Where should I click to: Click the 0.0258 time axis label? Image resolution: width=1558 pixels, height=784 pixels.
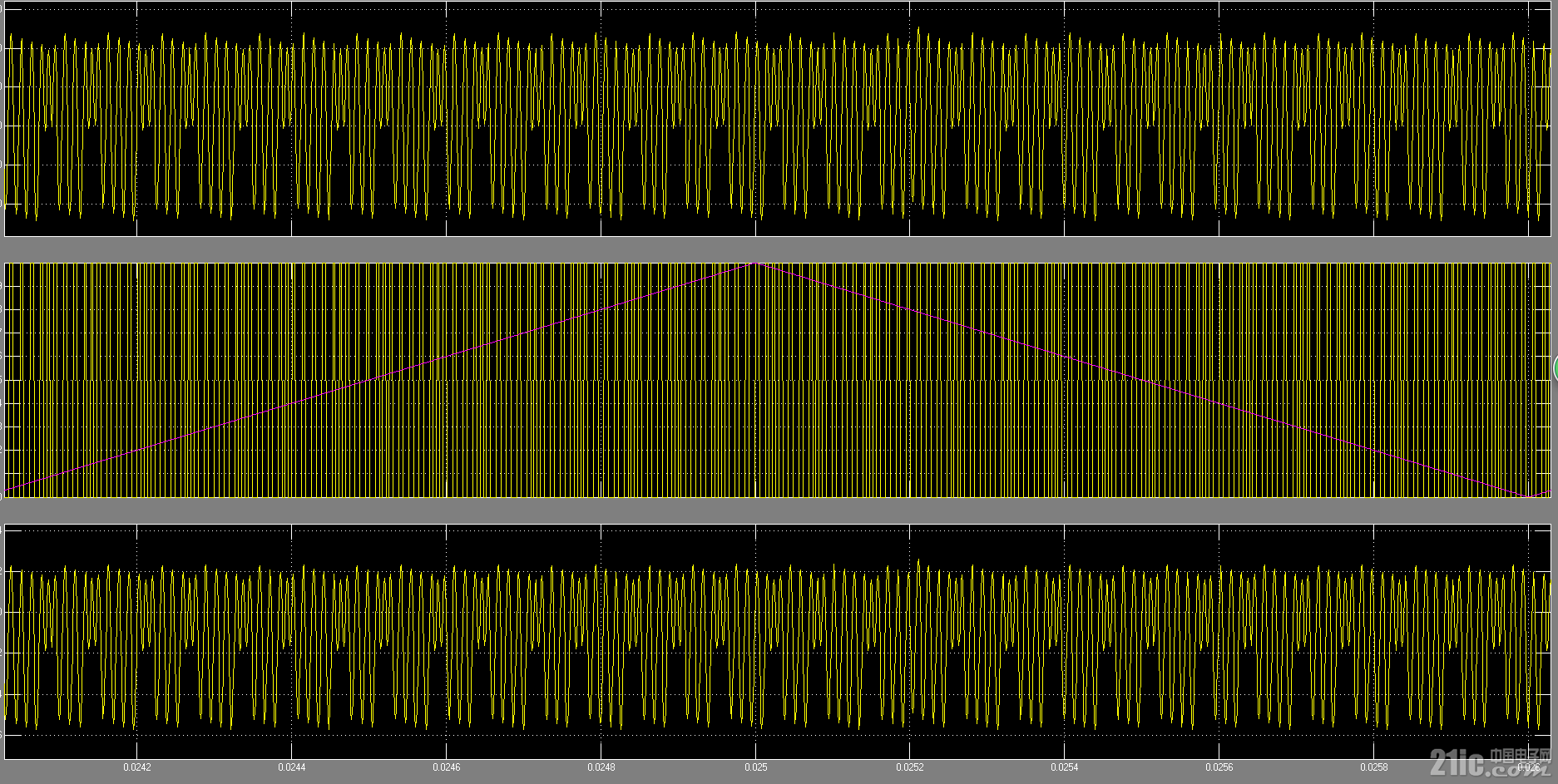tap(1374, 767)
